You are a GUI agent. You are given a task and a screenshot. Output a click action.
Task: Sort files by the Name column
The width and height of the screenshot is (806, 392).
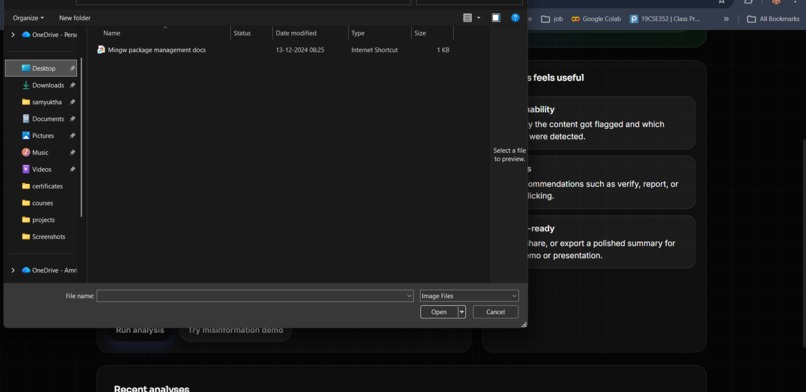coord(112,33)
